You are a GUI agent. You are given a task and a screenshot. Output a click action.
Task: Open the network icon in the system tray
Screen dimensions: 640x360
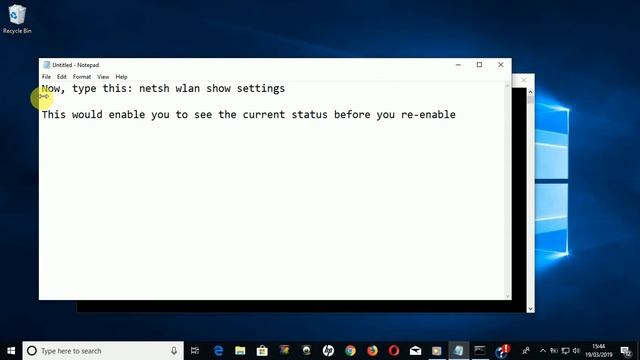click(x=565, y=351)
